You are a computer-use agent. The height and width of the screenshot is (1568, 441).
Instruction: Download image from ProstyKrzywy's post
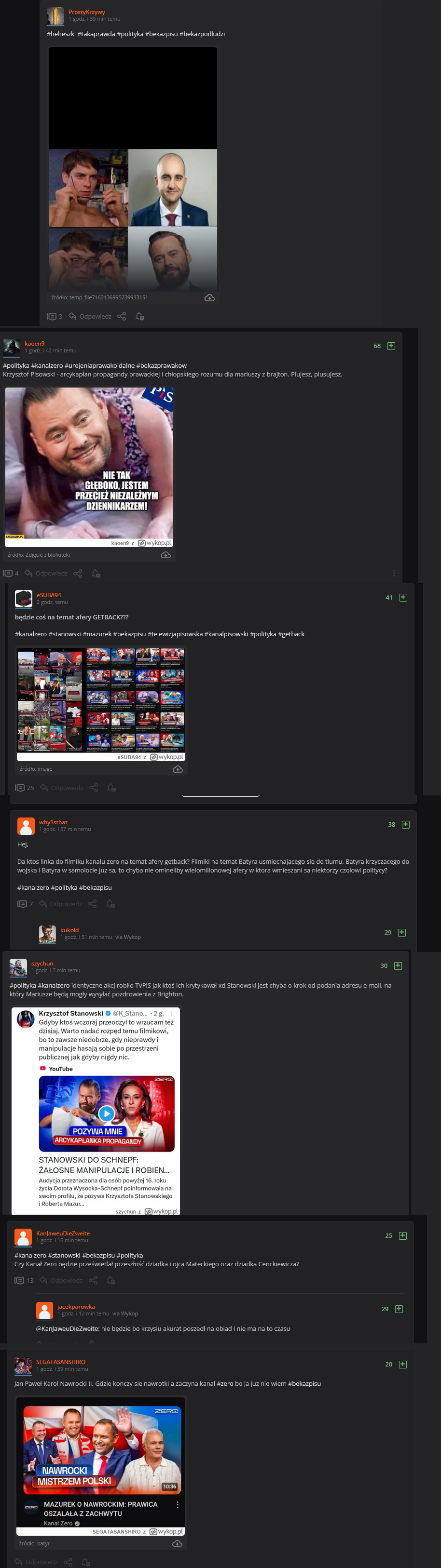[x=209, y=298]
